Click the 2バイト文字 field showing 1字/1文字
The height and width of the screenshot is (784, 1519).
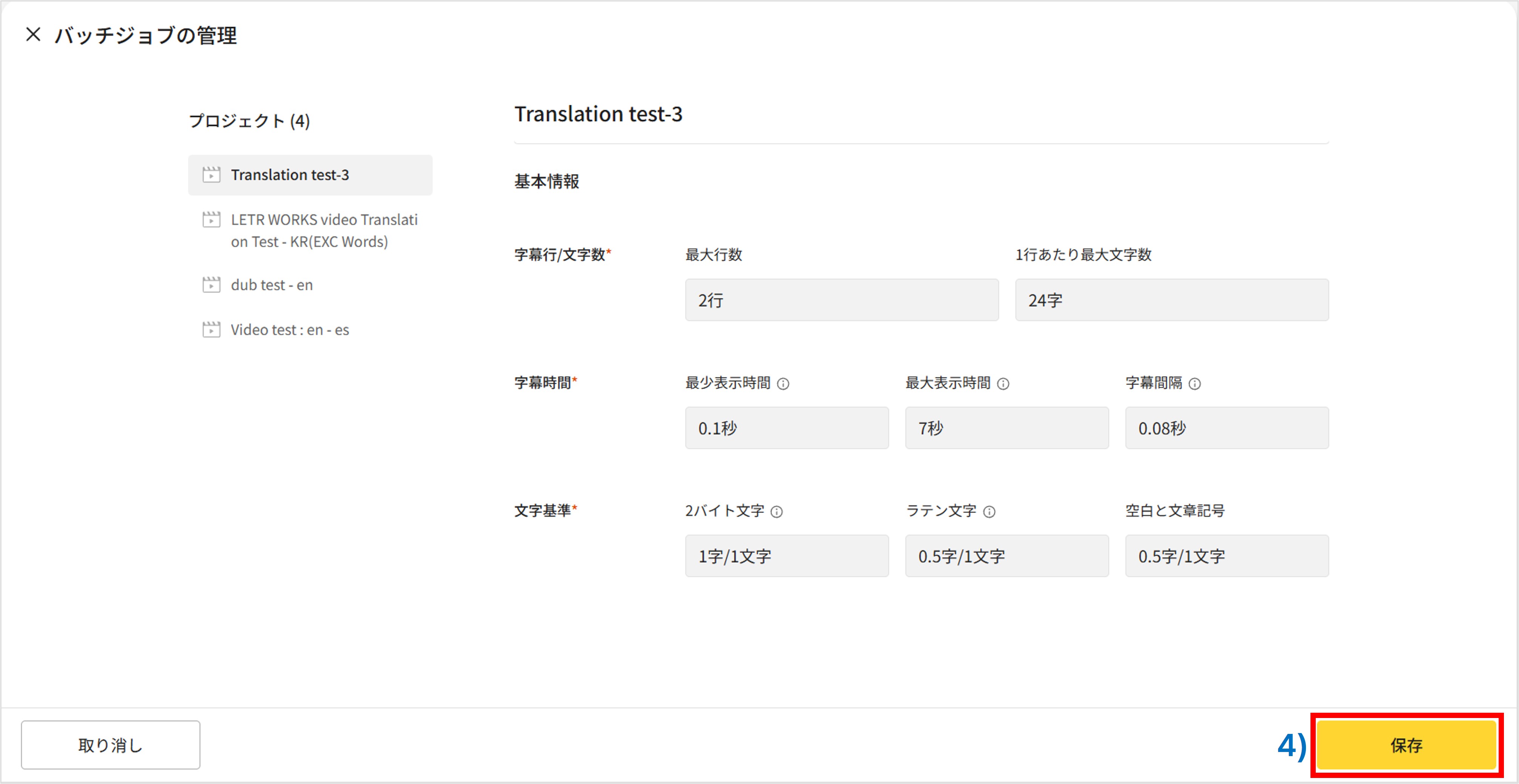tap(786, 556)
